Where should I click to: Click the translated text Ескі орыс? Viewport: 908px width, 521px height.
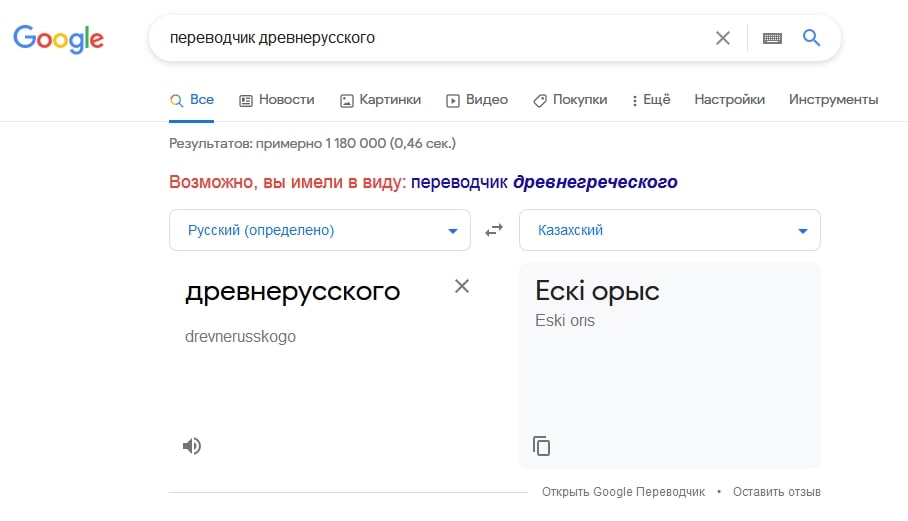tap(597, 291)
